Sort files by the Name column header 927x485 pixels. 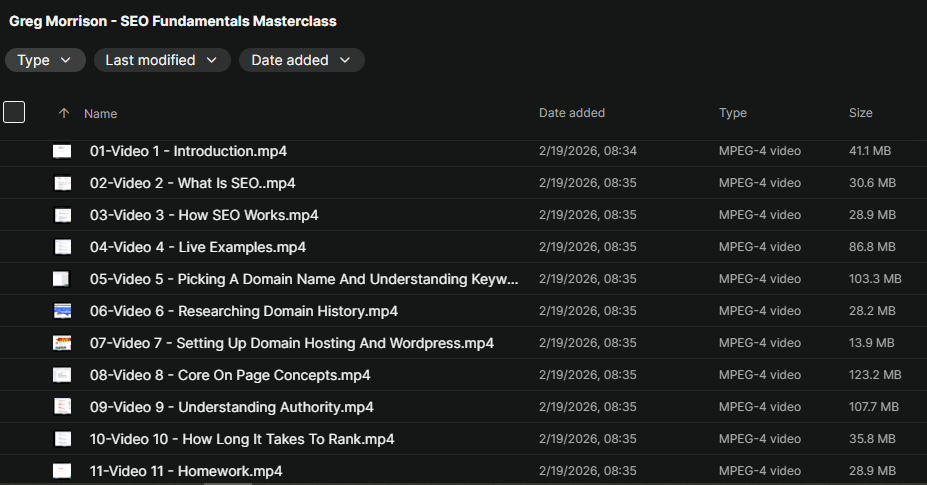tap(101, 114)
